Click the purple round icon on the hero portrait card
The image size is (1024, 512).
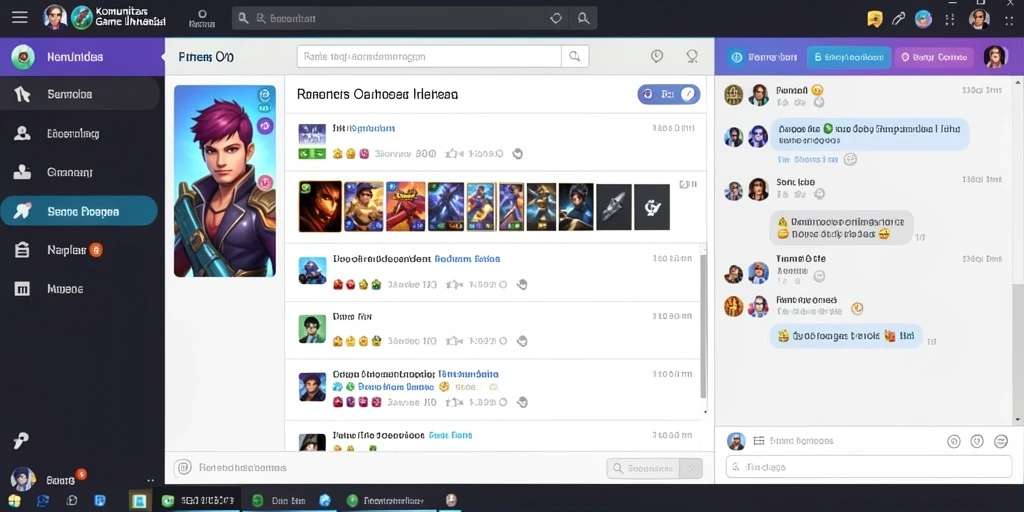[x=264, y=125]
